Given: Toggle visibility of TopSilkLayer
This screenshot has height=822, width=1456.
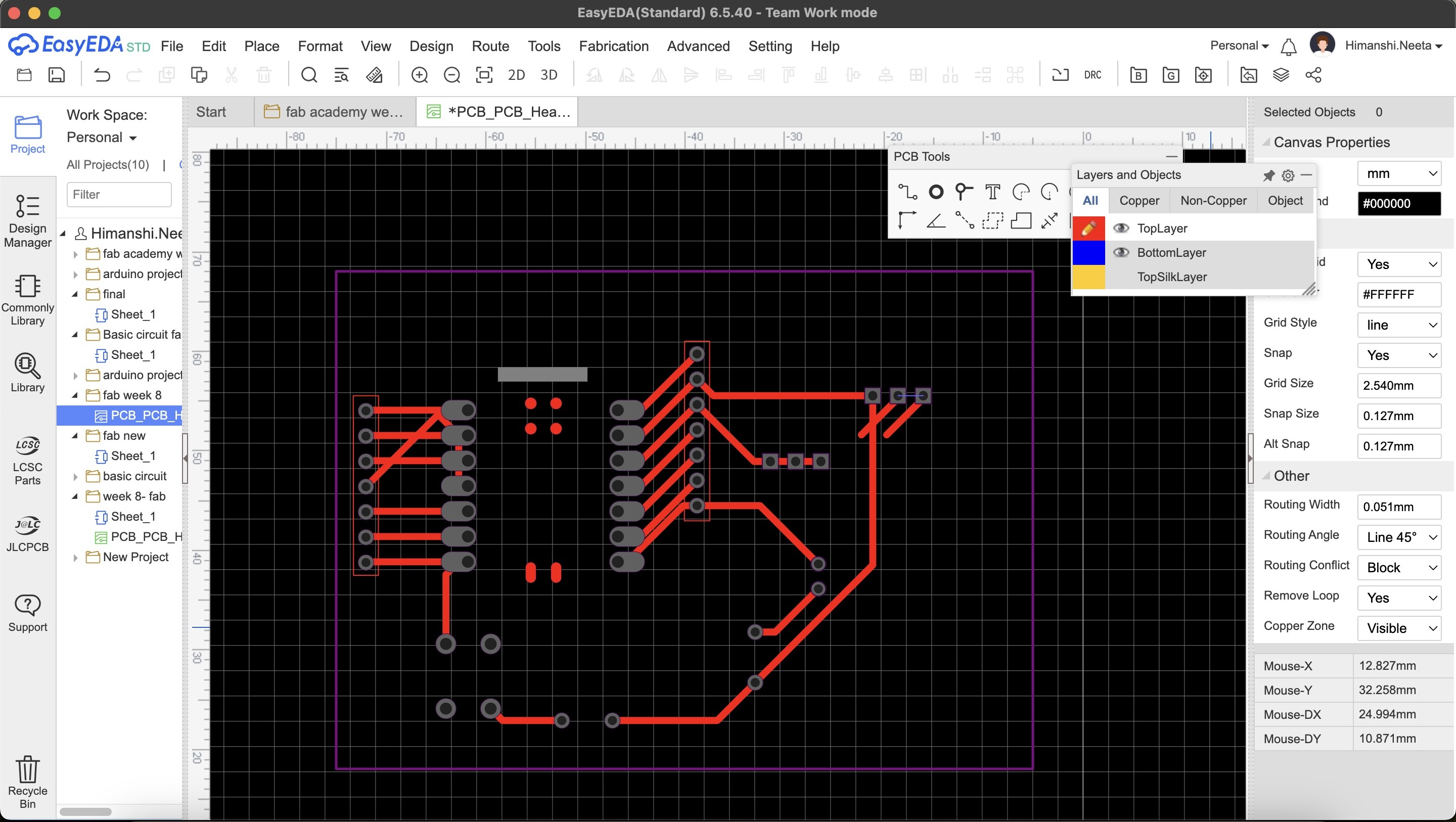Looking at the screenshot, I should pos(1122,276).
